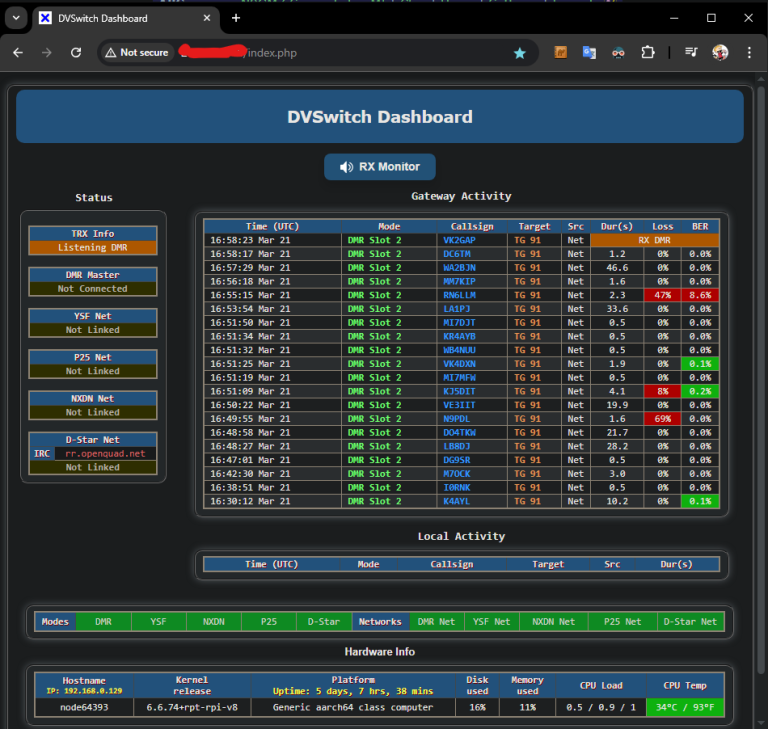
Task: Bookmark this page with the star icon
Action: [x=519, y=53]
